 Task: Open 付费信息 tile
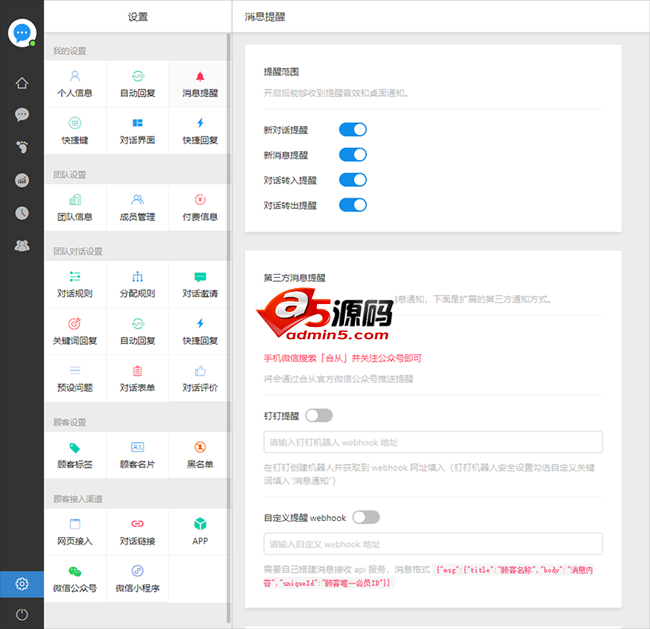pyautogui.click(x=200, y=207)
